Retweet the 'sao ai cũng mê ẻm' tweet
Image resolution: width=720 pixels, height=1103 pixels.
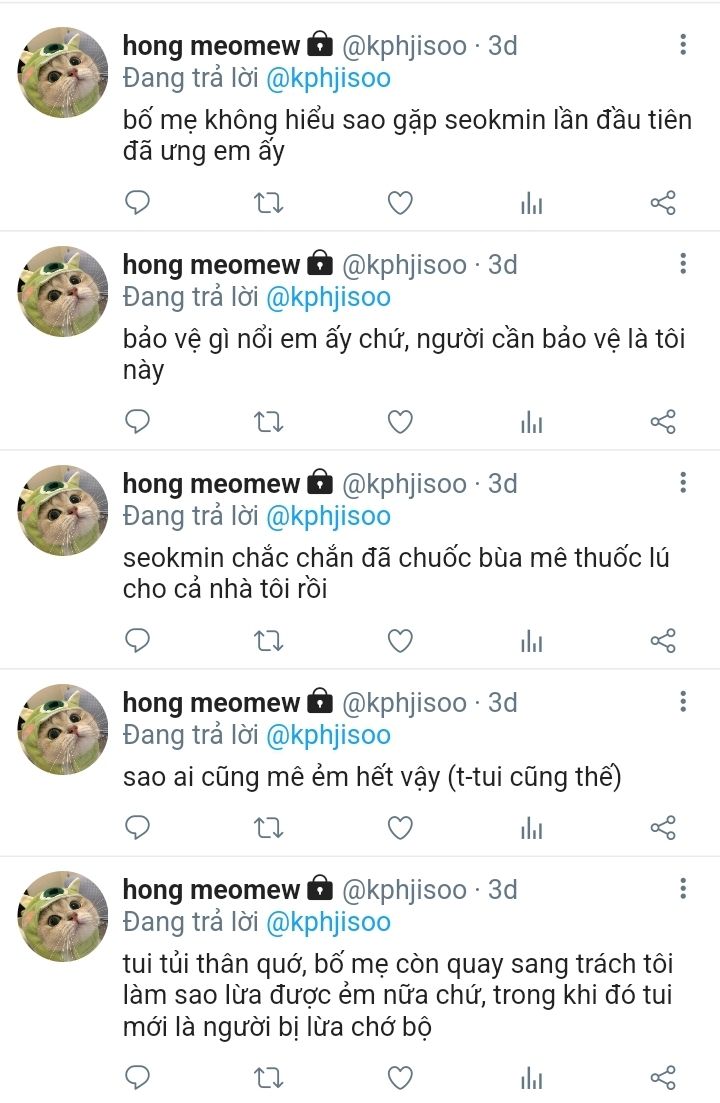(268, 828)
